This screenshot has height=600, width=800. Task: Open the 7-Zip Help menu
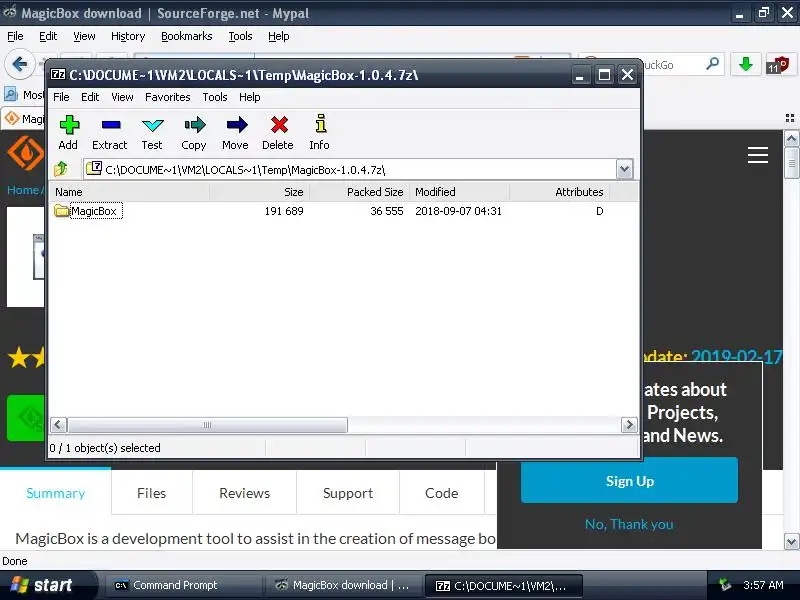point(249,97)
